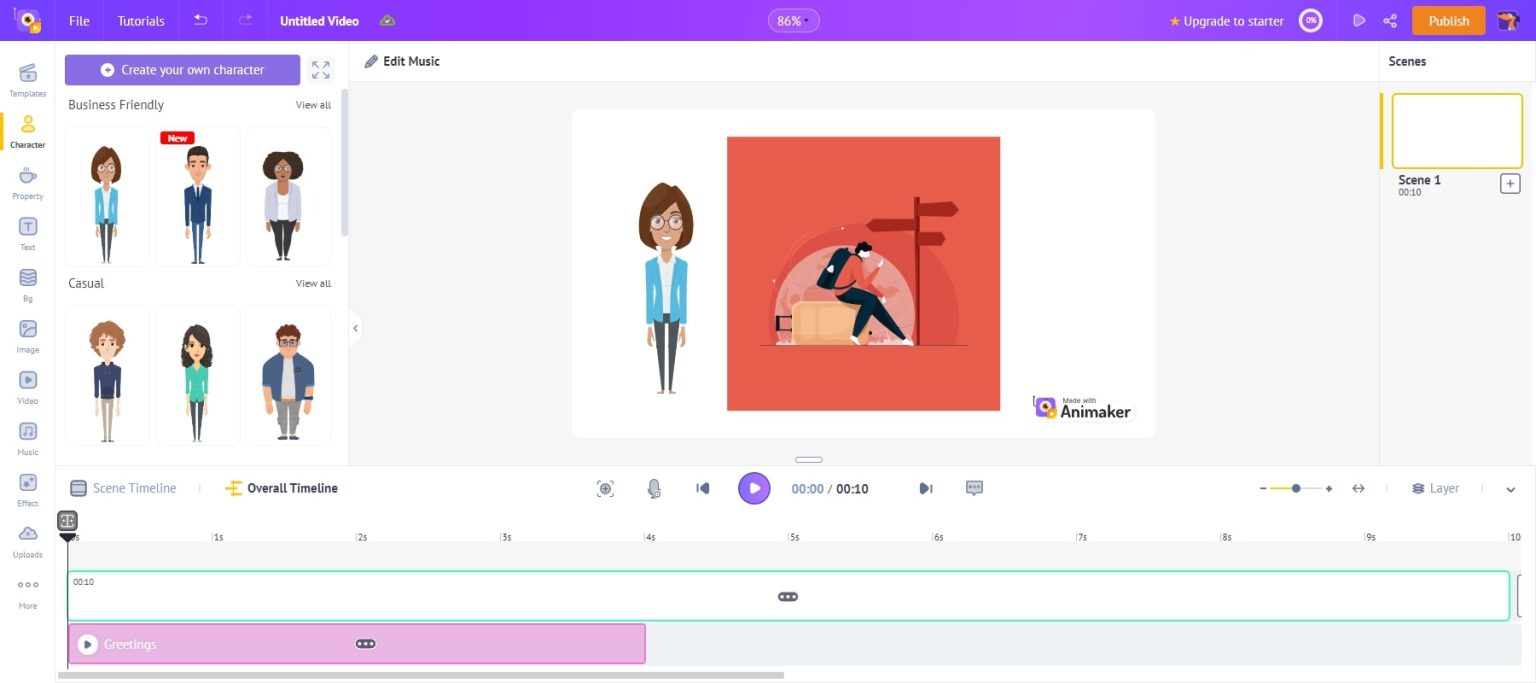Click Create your own character button

click(x=182, y=69)
